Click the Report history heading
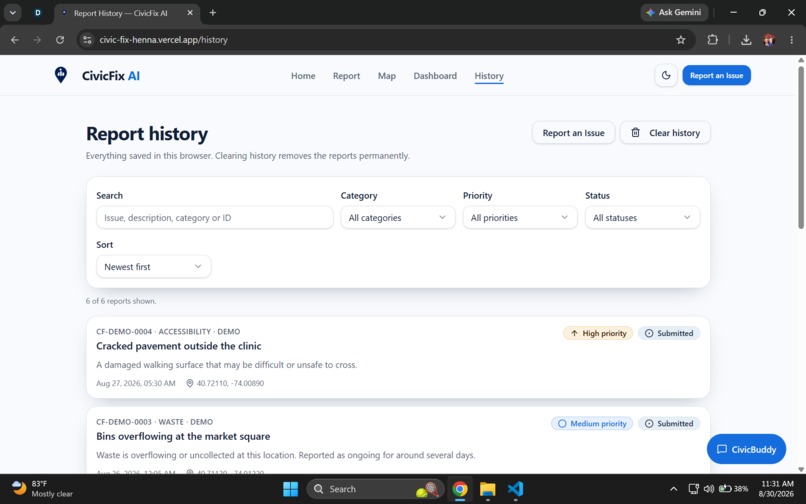The image size is (806, 504). click(147, 134)
